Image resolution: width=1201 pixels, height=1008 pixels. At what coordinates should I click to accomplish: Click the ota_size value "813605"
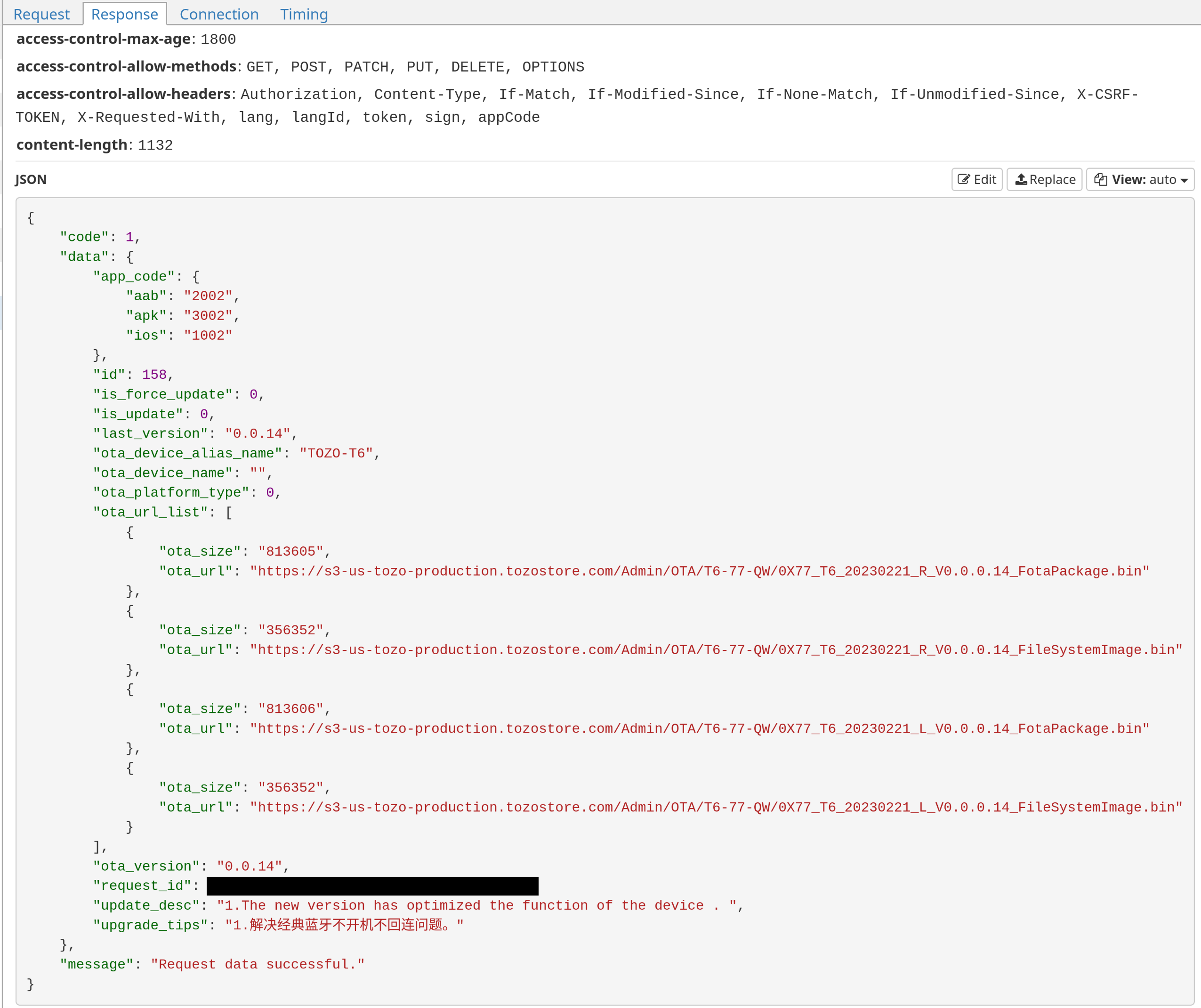coord(291,551)
